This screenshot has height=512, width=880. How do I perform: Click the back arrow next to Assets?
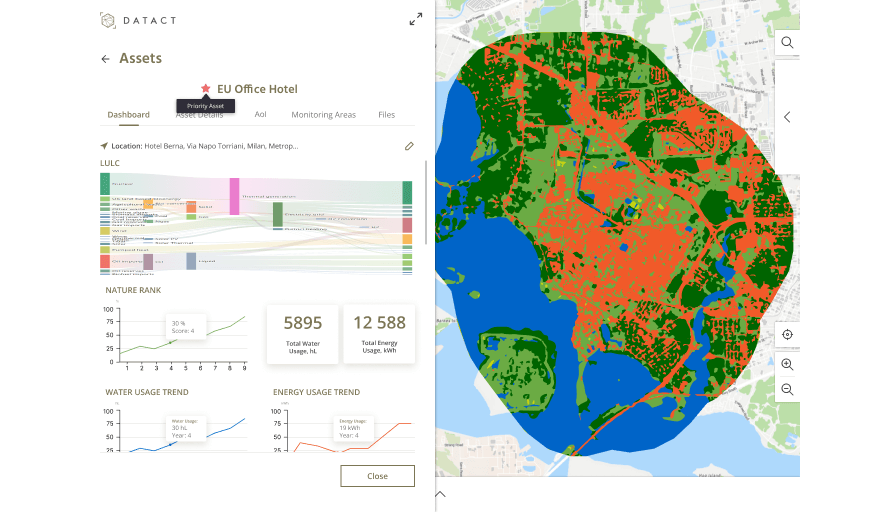coord(106,59)
